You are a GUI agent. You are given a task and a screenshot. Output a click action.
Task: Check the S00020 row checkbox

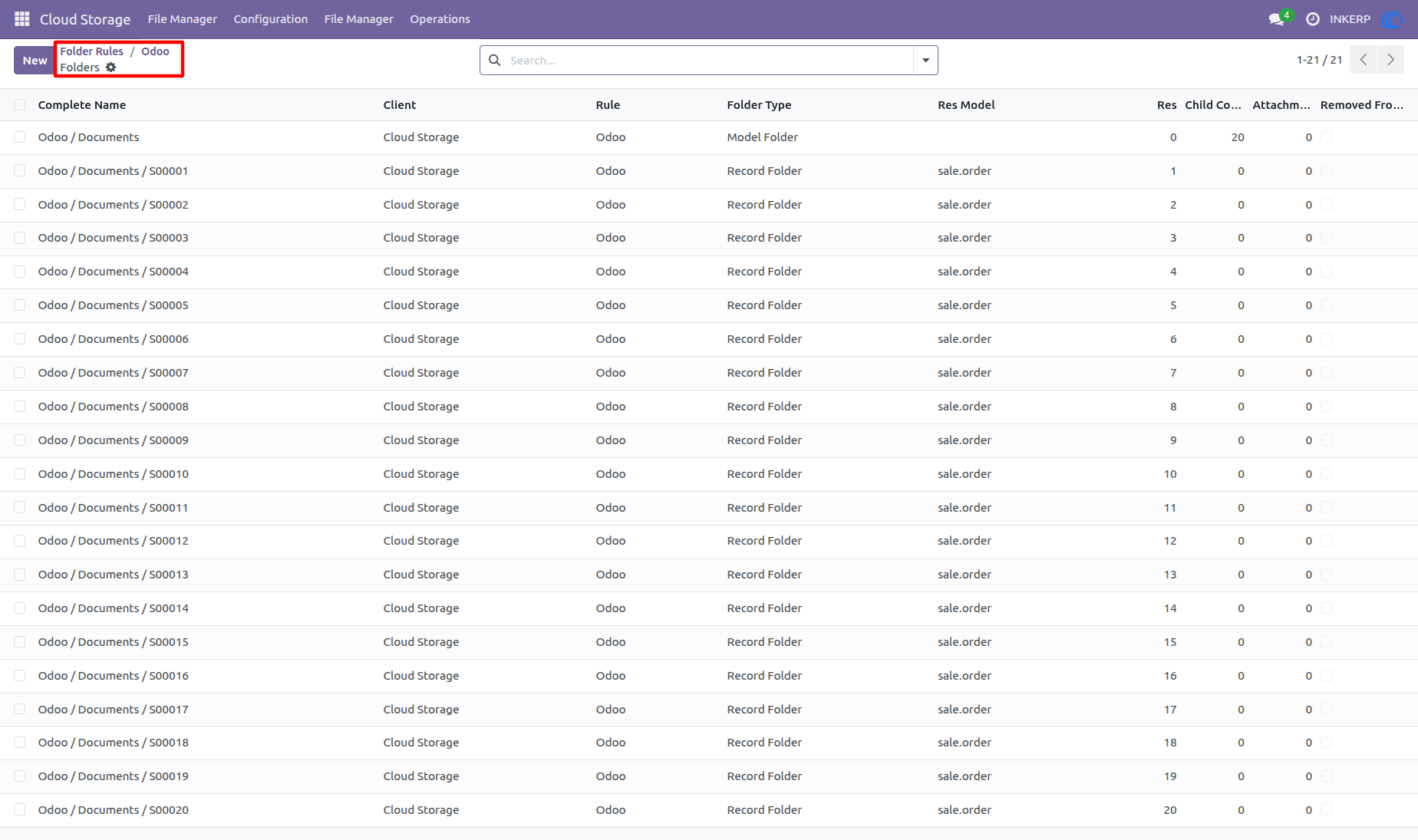coord(20,810)
